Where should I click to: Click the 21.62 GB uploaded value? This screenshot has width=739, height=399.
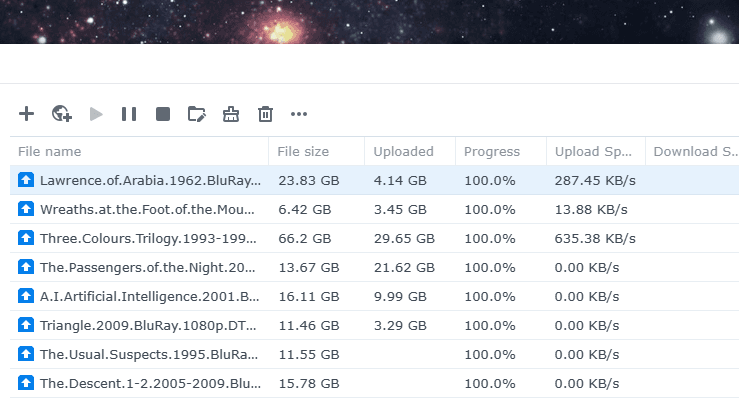coord(404,268)
